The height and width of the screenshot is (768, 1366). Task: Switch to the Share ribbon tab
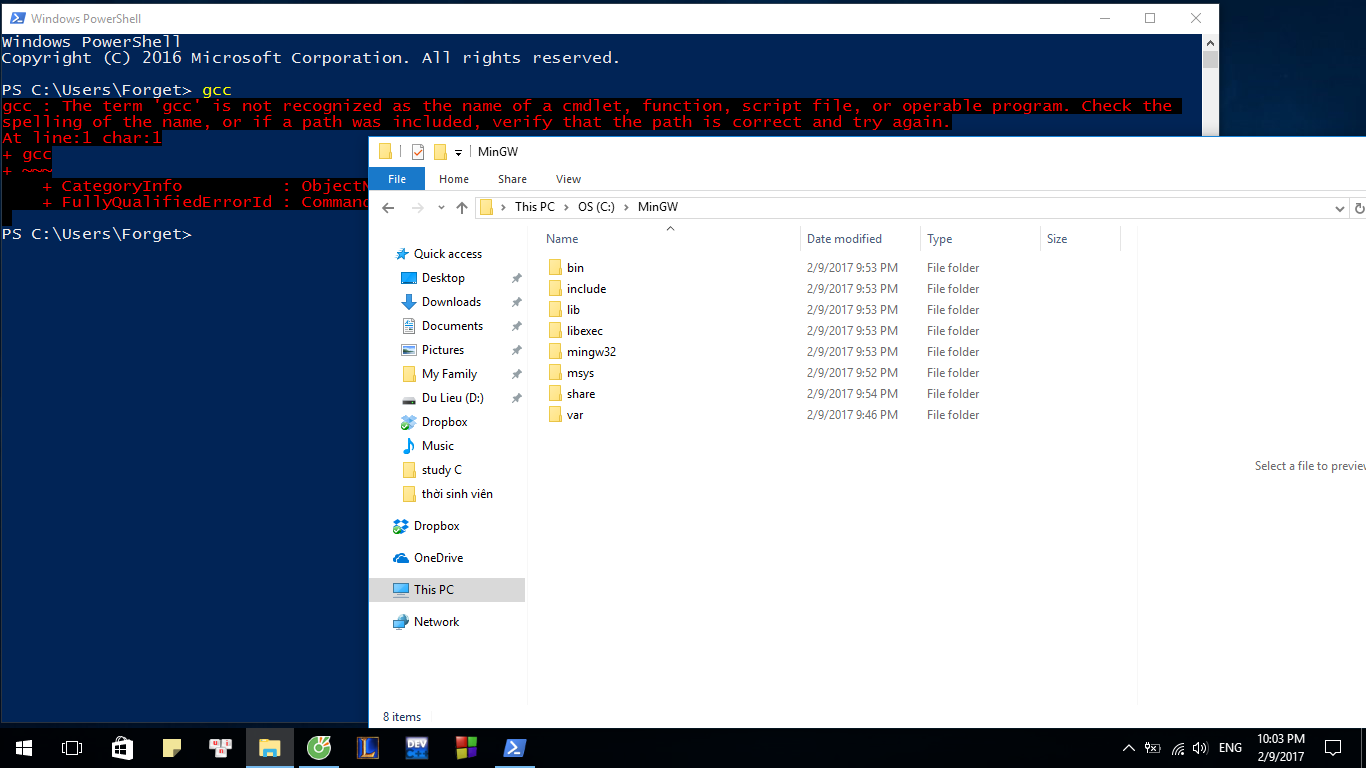(x=512, y=179)
